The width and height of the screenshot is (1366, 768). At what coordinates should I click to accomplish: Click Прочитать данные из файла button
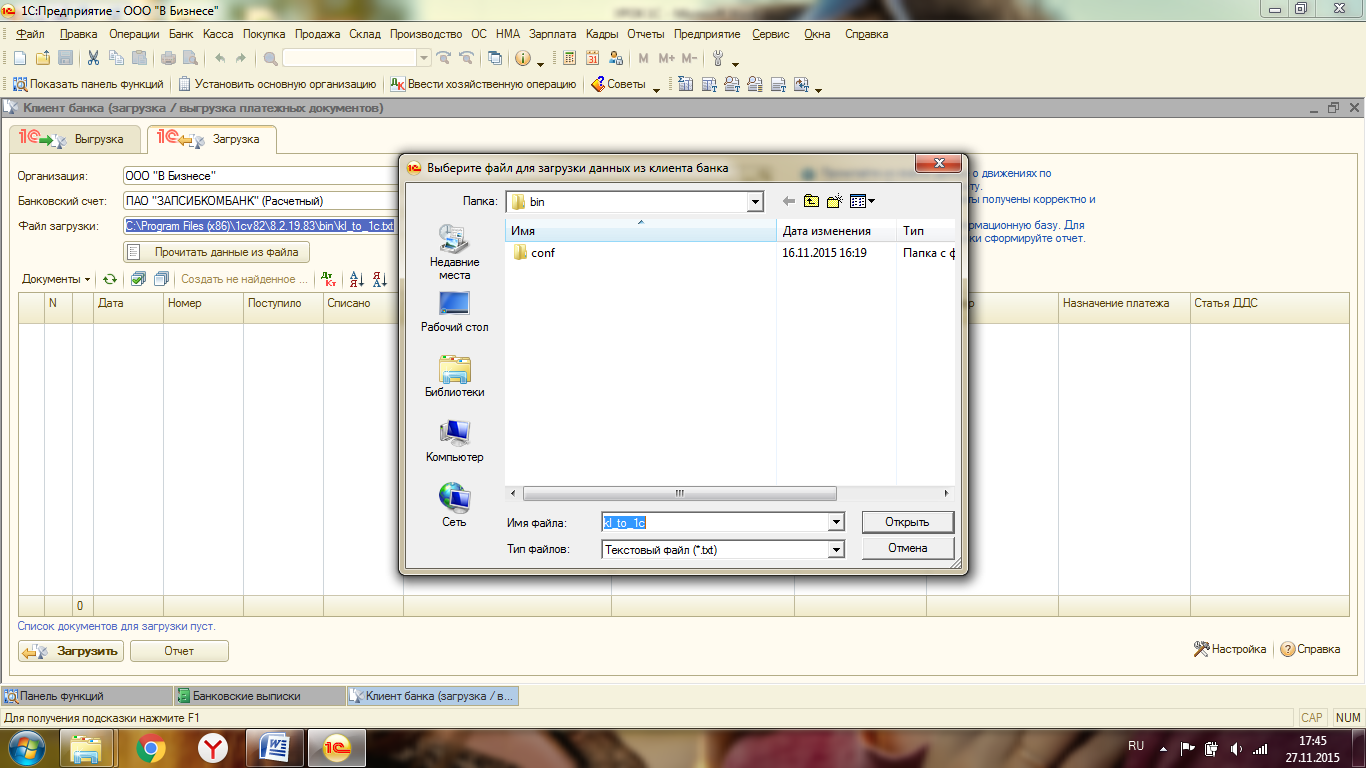[217, 252]
